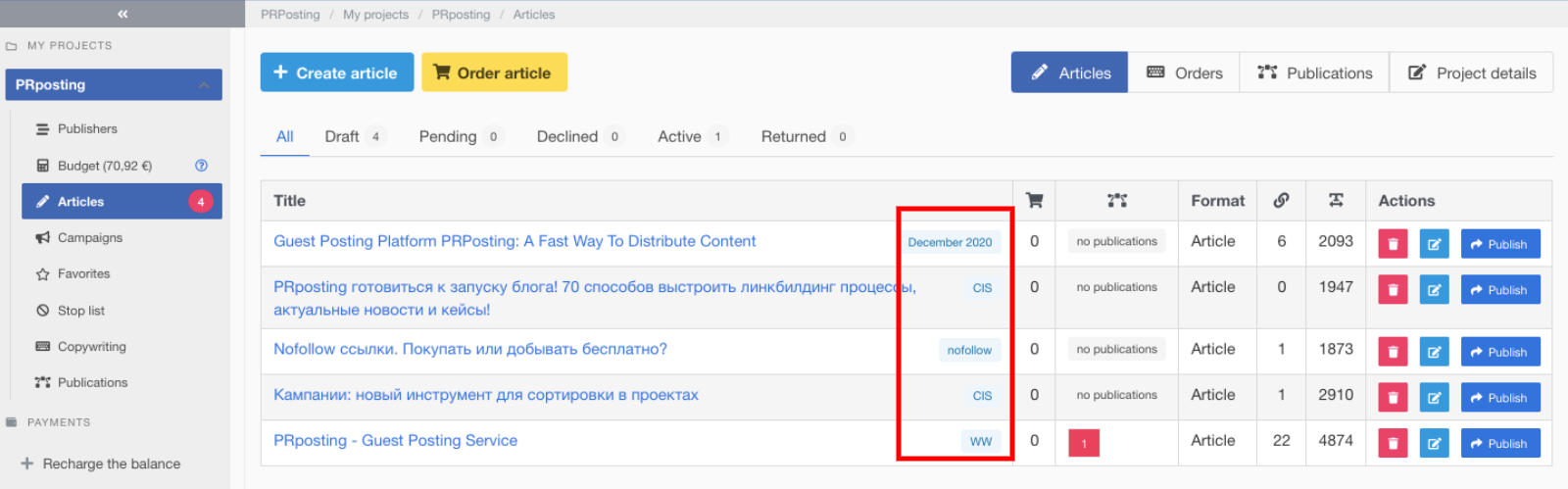1568x489 pixels.
Task: Switch to the Orders tab
Action: pyautogui.click(x=1184, y=73)
